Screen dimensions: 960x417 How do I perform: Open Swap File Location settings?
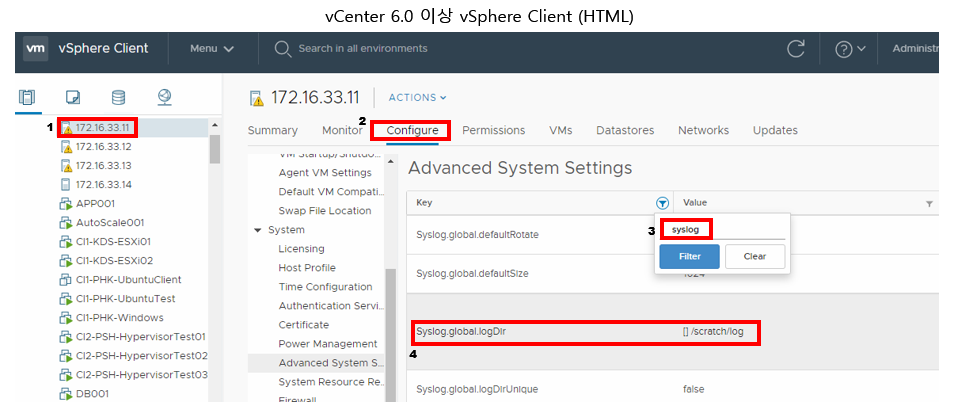tap(324, 210)
